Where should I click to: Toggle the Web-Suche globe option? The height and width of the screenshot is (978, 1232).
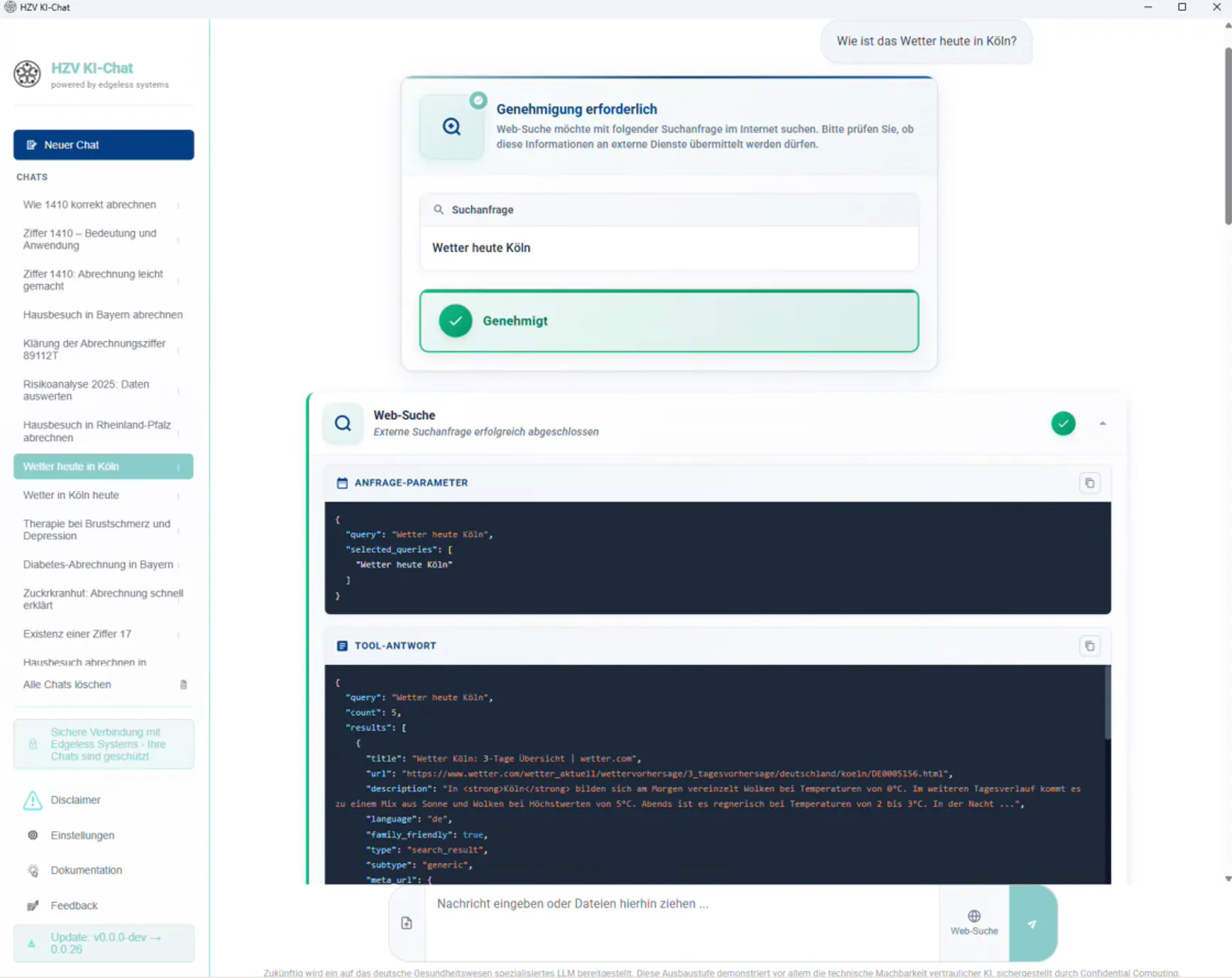974,923
